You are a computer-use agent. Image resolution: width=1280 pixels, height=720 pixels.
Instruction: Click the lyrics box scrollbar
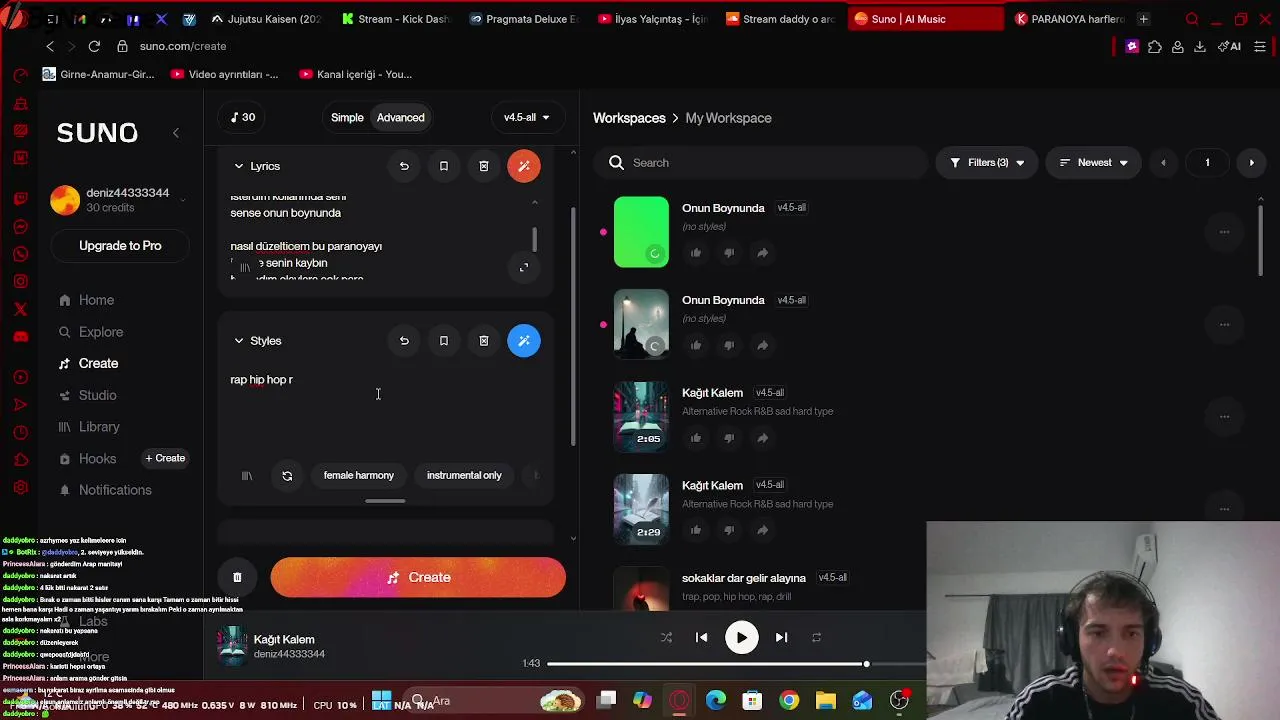pyautogui.click(x=534, y=240)
